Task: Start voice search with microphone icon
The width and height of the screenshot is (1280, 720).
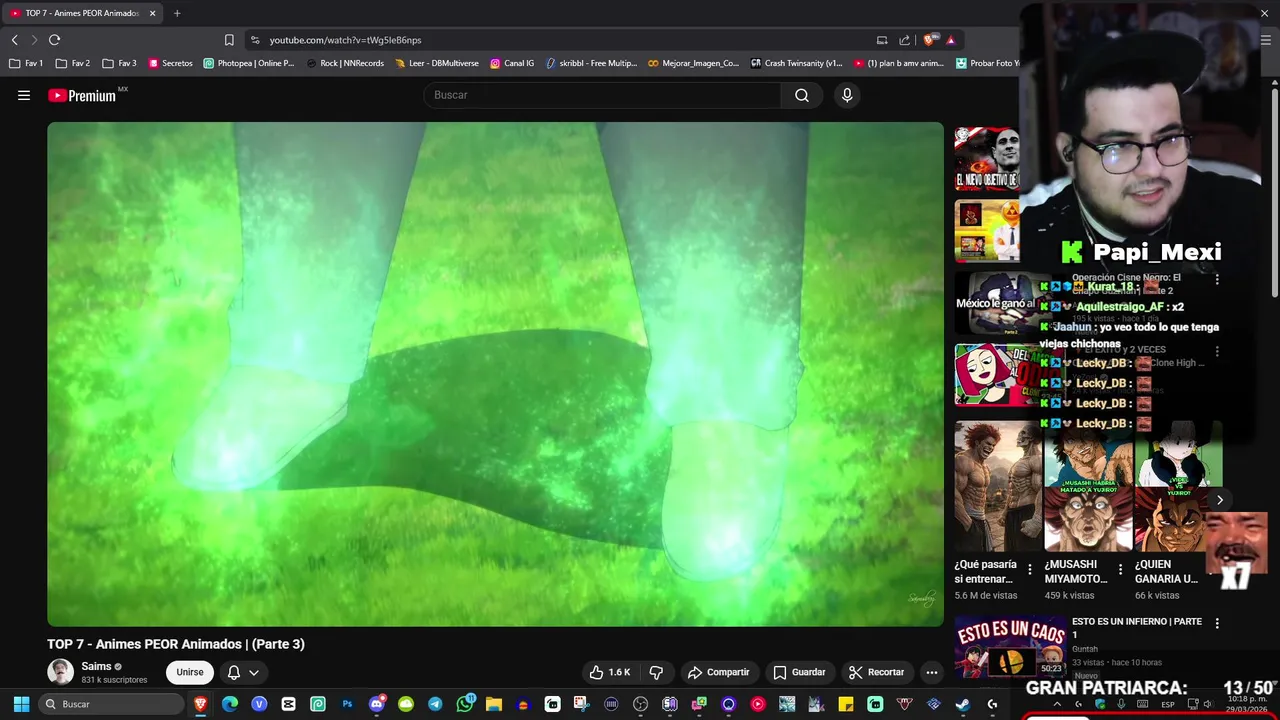Action: [847, 95]
